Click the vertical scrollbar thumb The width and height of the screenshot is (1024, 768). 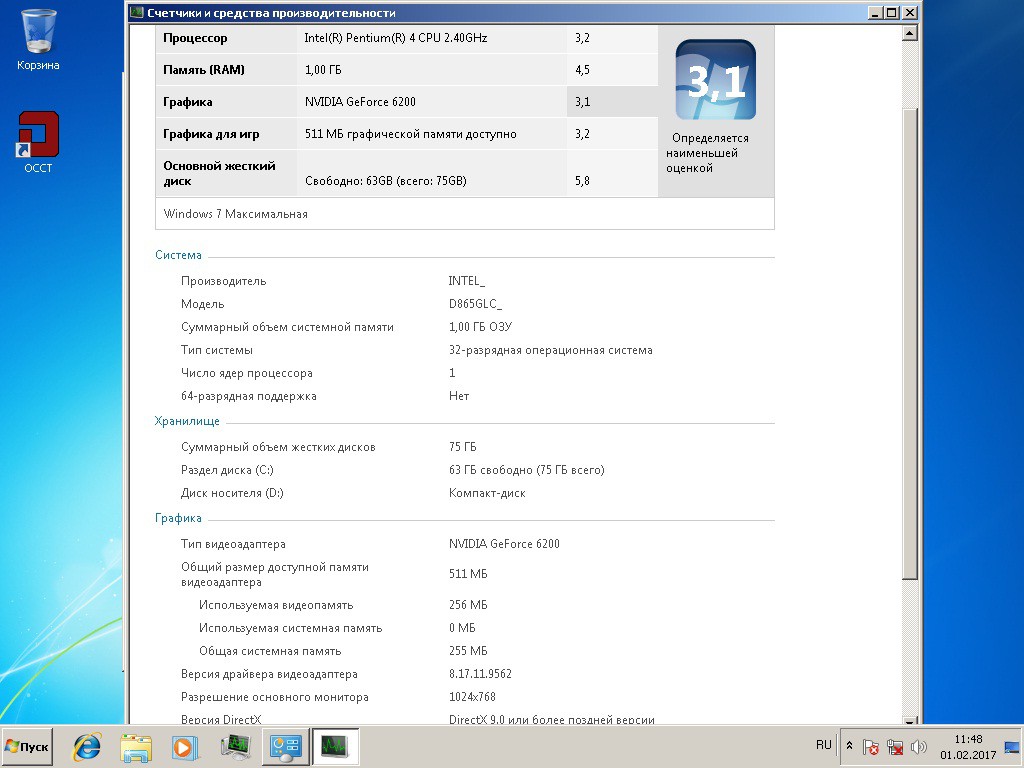tap(910, 343)
